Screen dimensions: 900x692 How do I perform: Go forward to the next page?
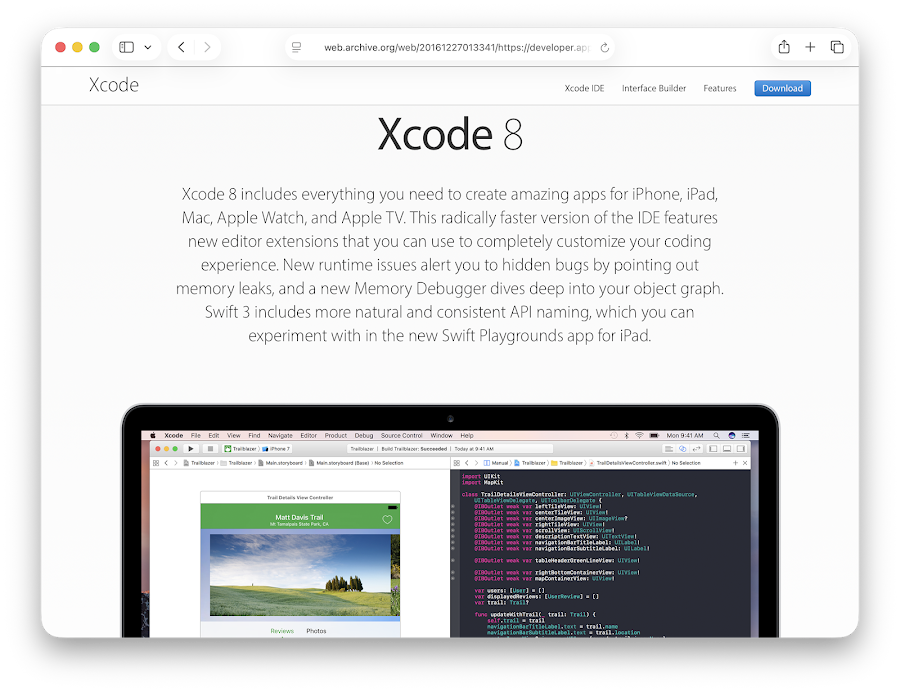(x=207, y=47)
